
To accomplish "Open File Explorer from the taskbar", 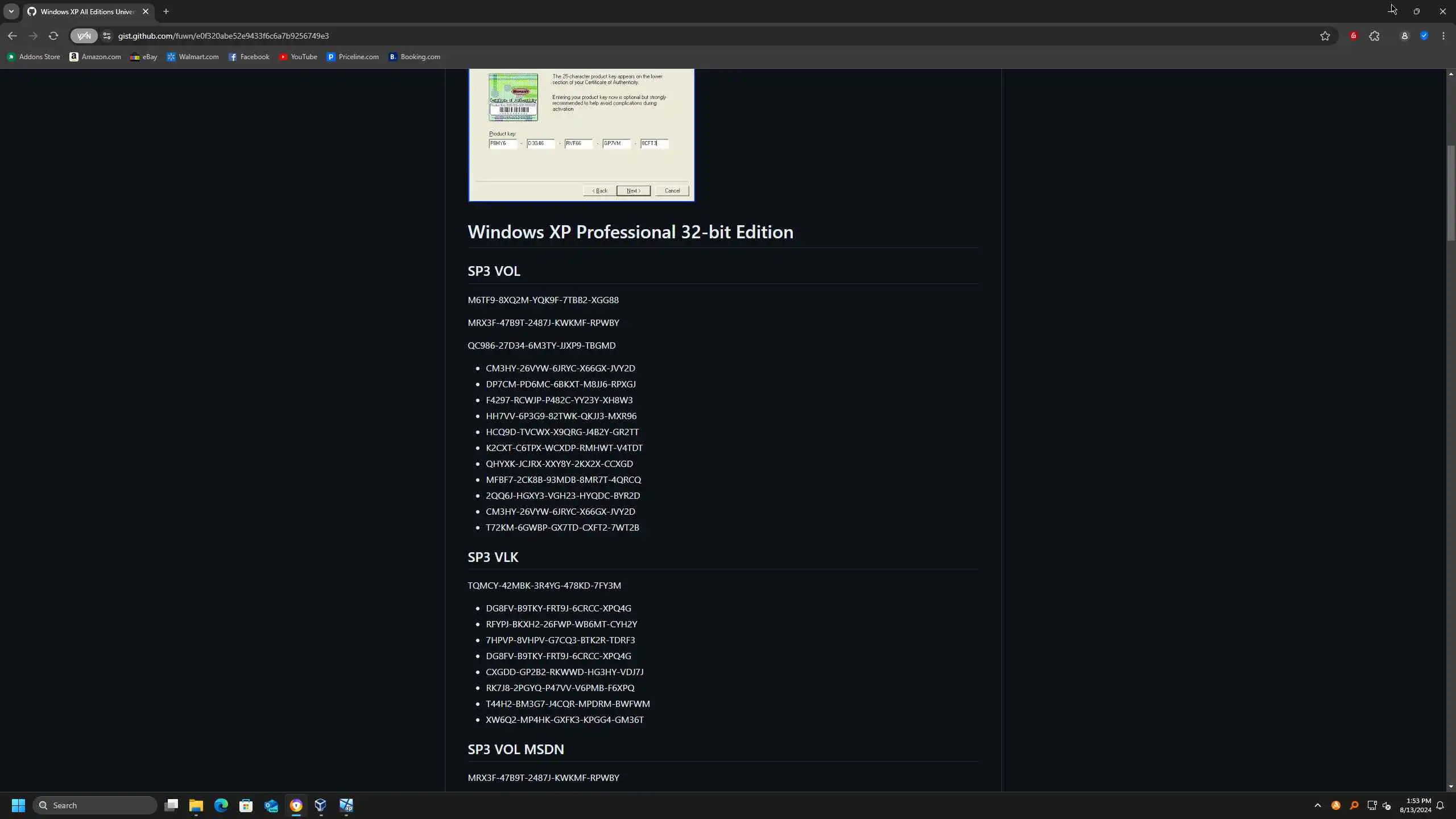I will coord(196,805).
